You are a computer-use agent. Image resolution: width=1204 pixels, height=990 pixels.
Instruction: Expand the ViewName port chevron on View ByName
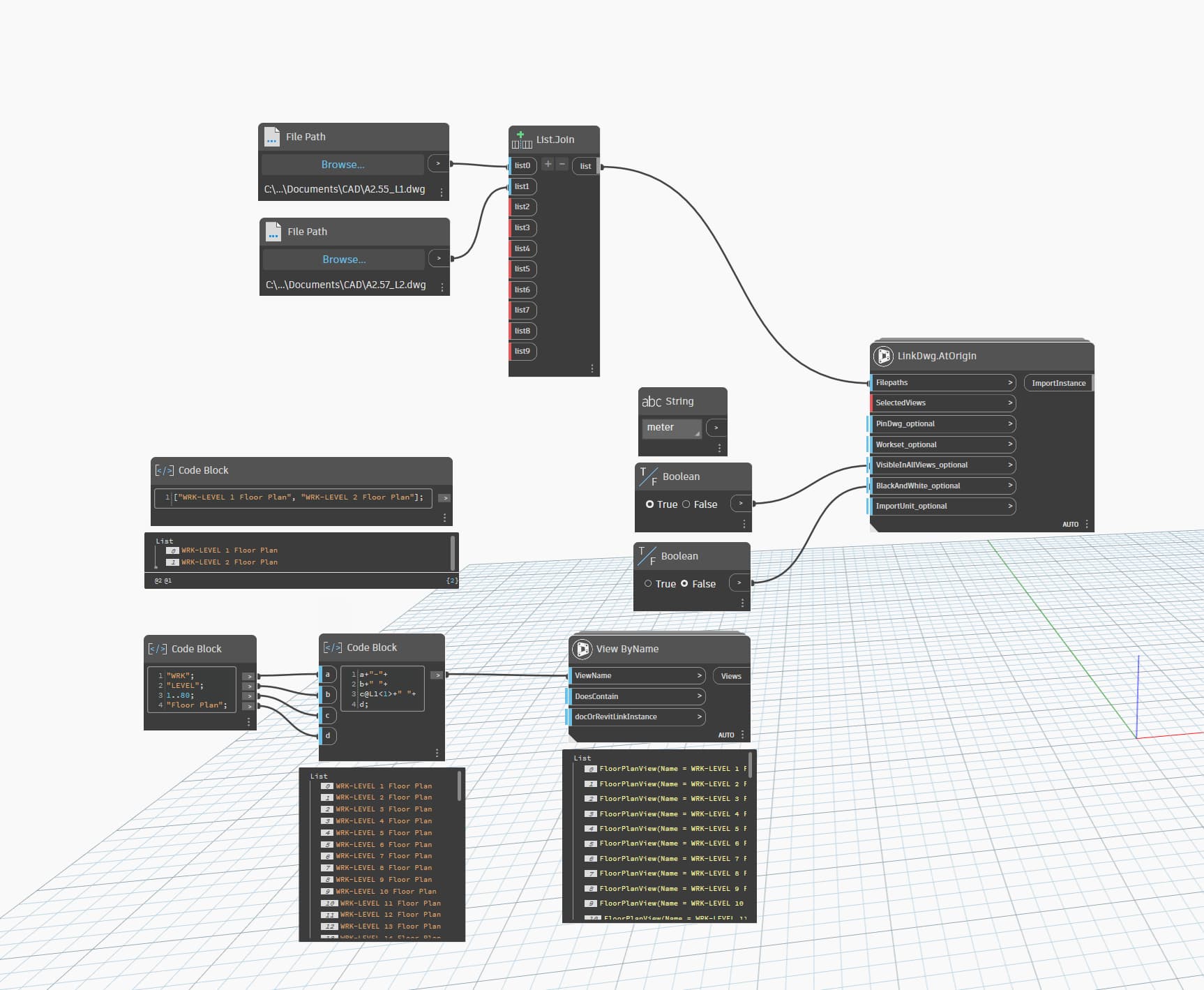(699, 675)
